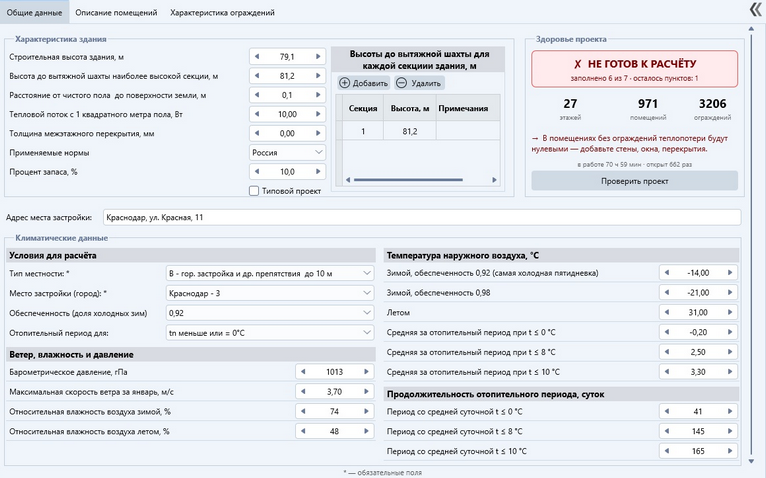Switch to Описание помещений tab

coord(116,13)
